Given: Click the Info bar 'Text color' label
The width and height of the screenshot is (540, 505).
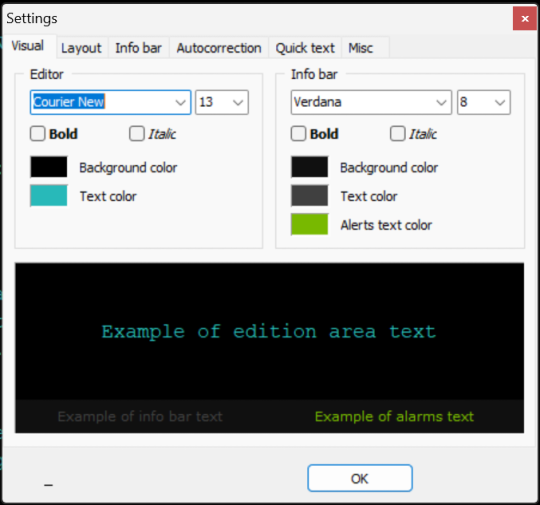Looking at the screenshot, I should (369, 196).
